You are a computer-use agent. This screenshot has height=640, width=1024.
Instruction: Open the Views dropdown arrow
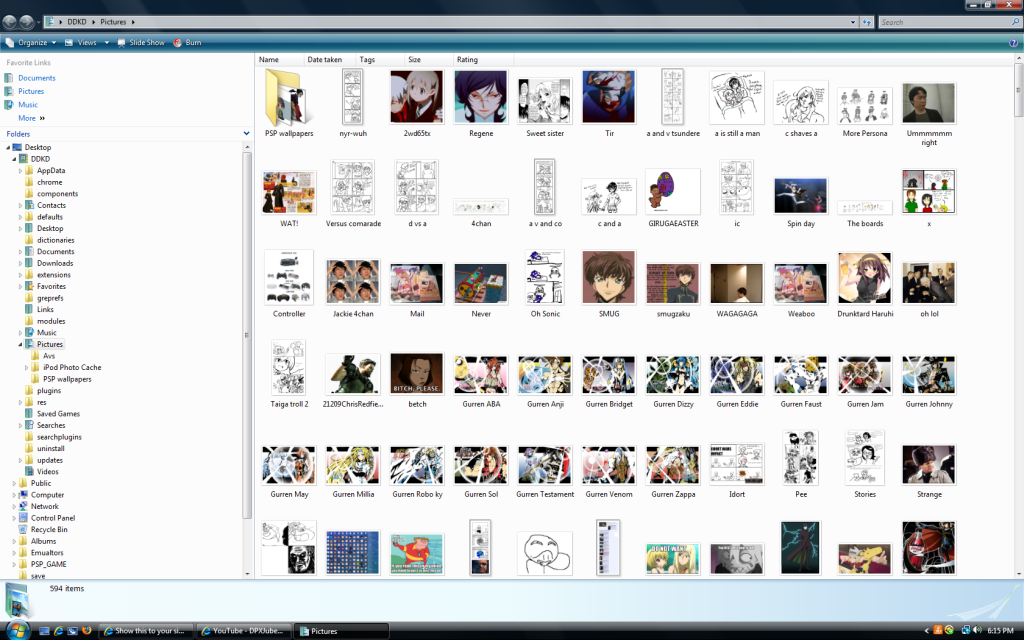[104, 43]
